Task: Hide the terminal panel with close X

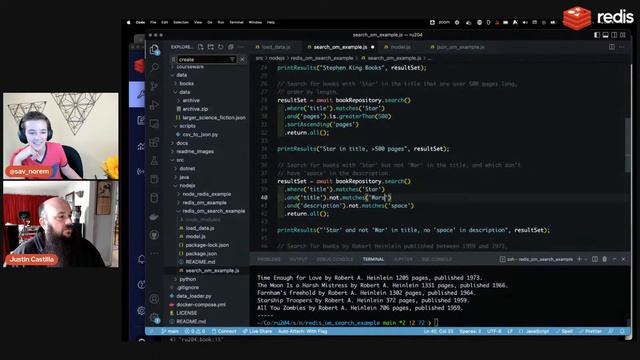Action: pyautogui.click(x=623, y=259)
